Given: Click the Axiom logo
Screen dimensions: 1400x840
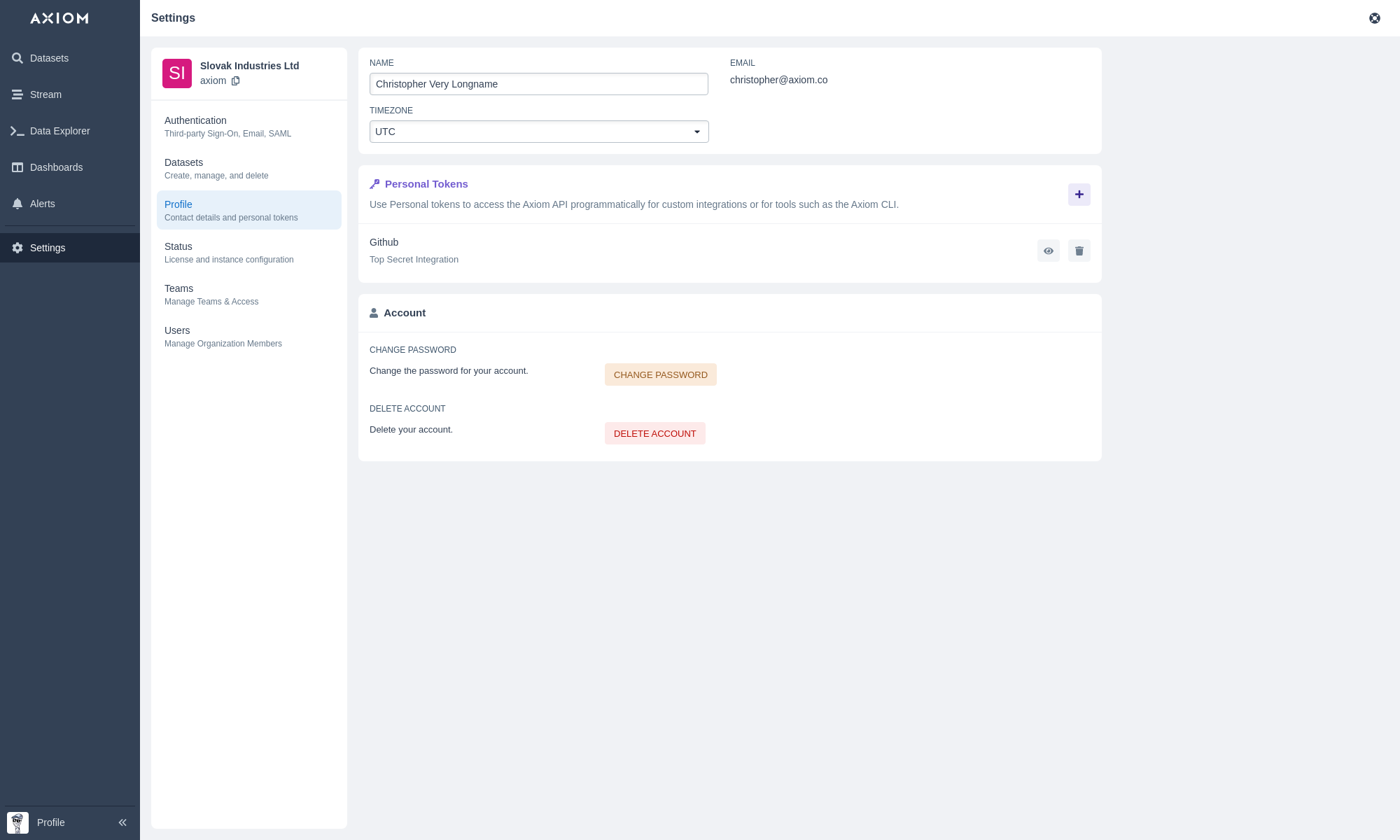Looking at the screenshot, I should 59,18.
